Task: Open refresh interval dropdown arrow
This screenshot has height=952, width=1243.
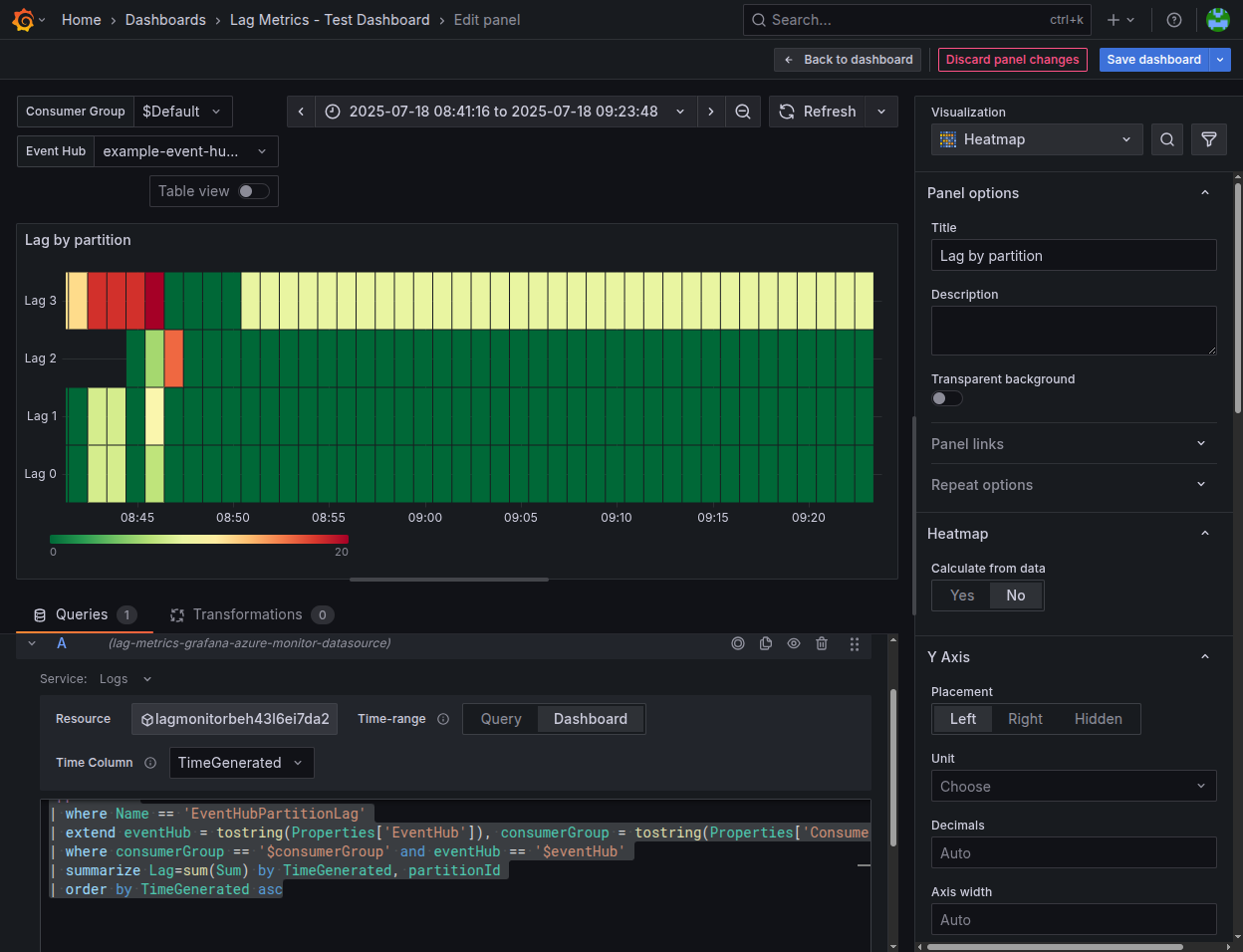Action: 881,112
